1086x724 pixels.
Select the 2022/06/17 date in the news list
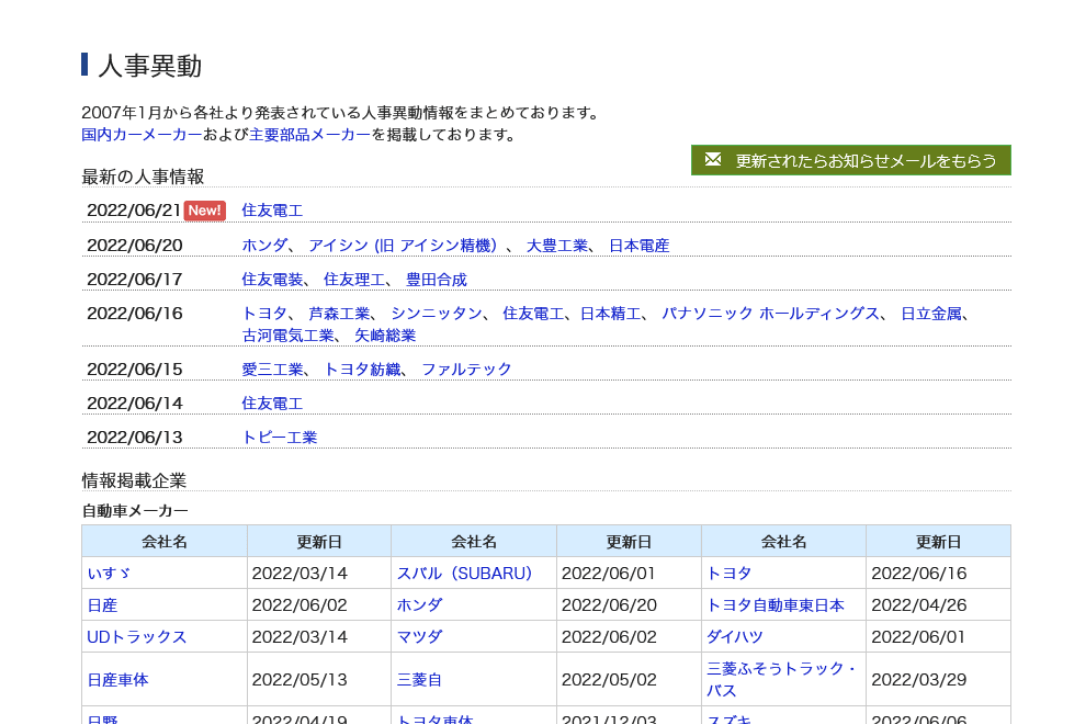[x=134, y=279]
